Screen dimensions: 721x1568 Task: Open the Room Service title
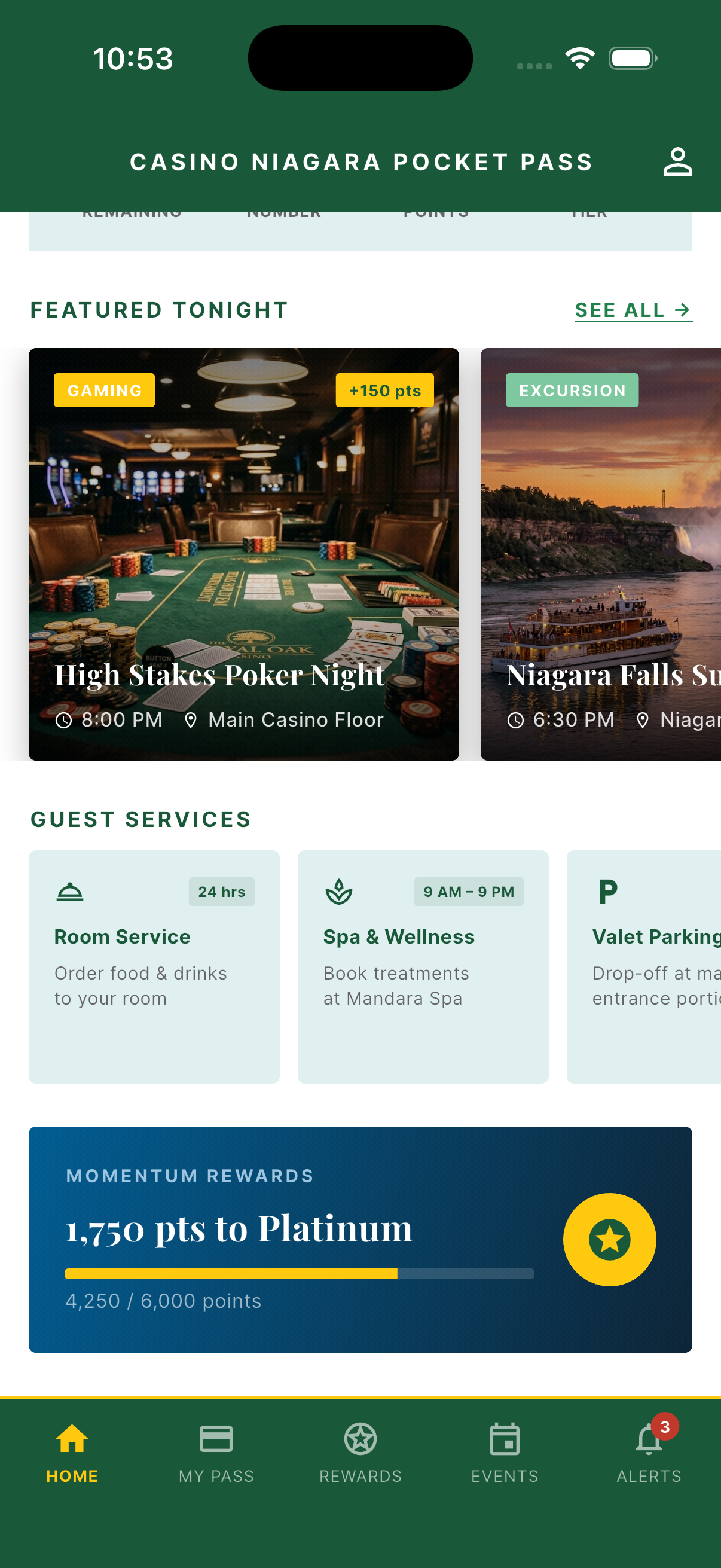[x=123, y=936]
